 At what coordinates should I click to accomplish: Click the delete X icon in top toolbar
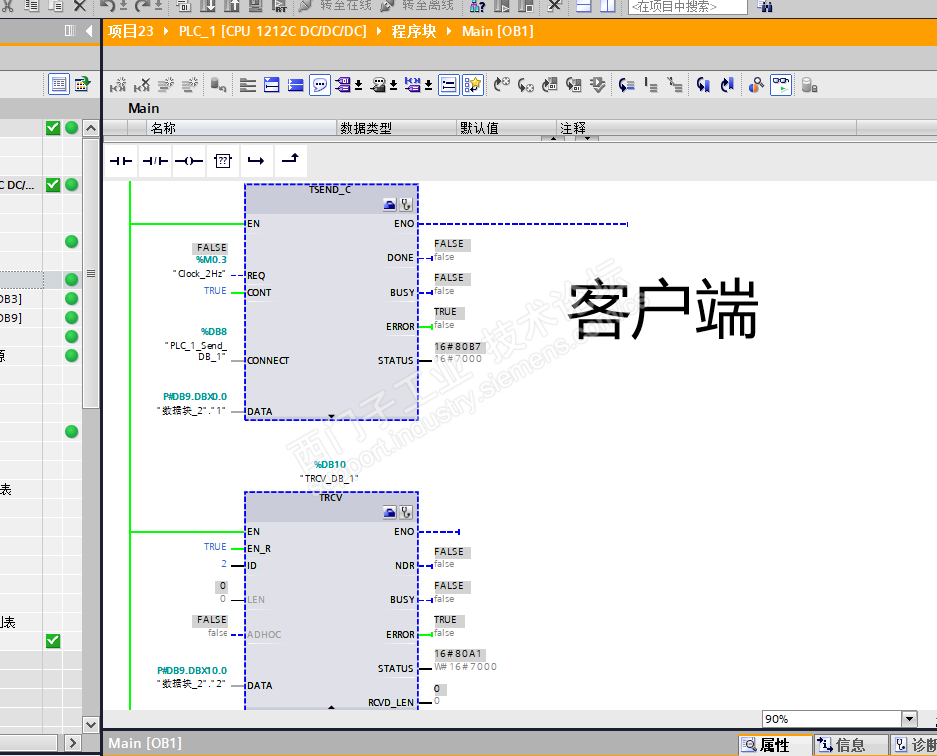(x=79, y=6)
